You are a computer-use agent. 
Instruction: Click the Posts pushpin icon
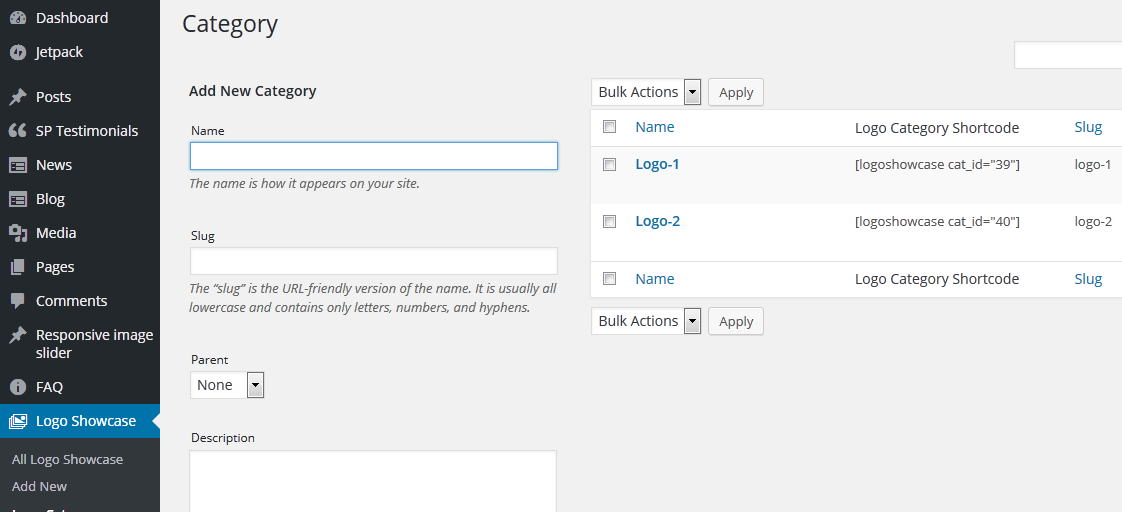tap(18, 97)
